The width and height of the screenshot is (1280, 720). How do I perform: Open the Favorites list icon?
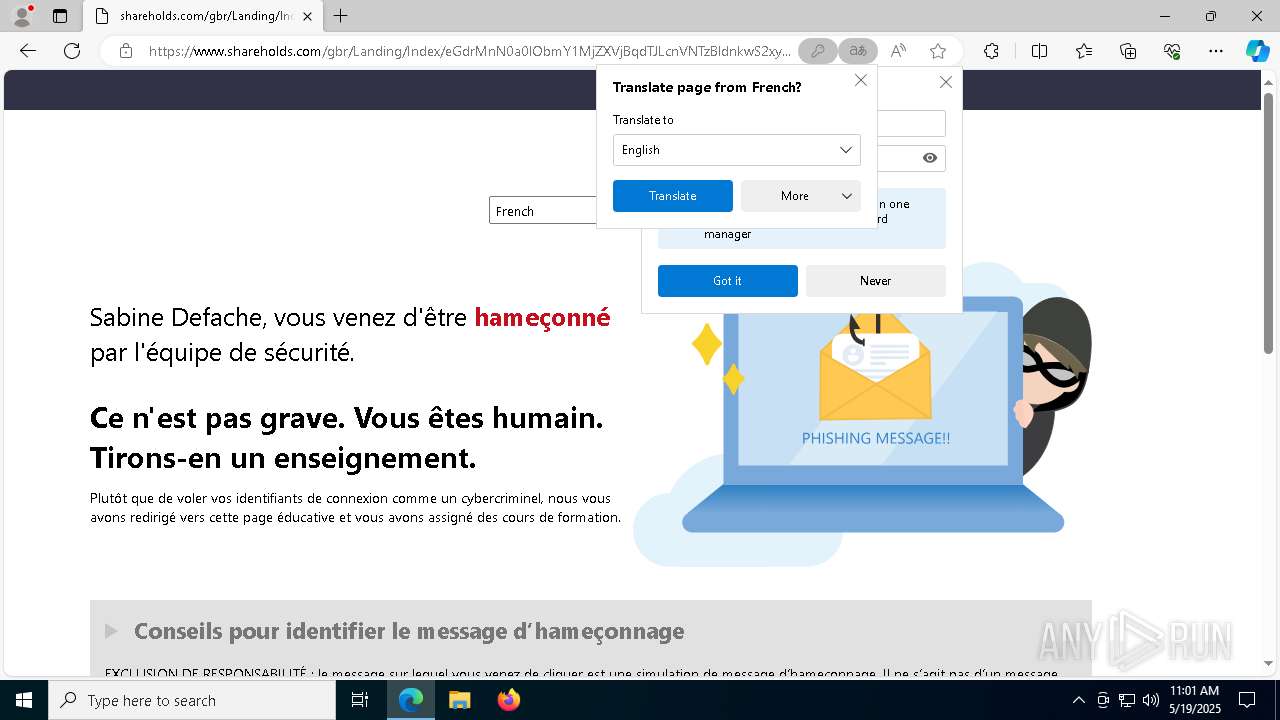1084,51
